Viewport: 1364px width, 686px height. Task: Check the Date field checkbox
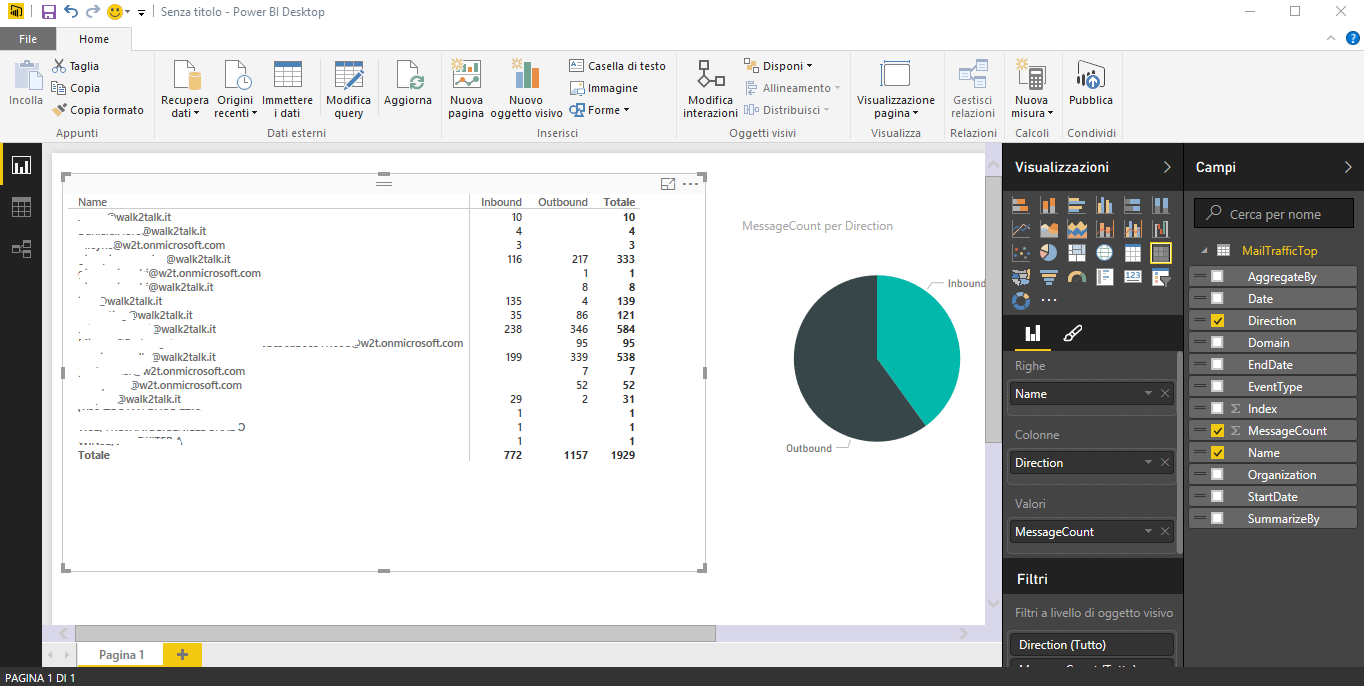click(x=1217, y=299)
